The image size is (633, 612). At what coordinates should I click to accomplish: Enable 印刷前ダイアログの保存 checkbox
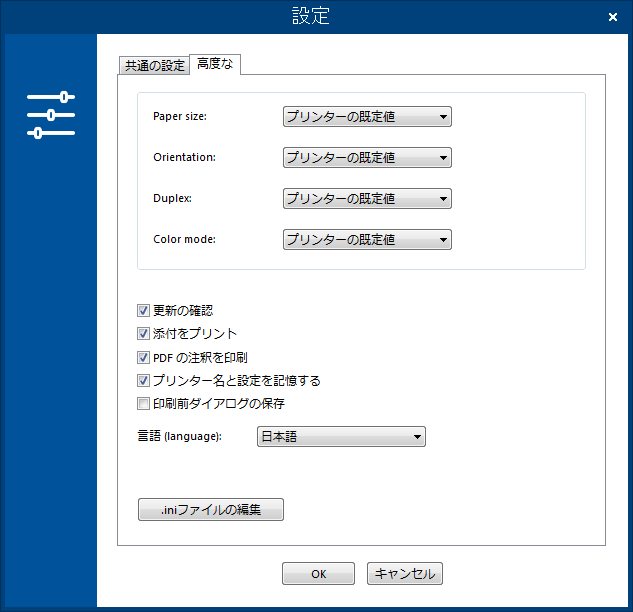143,403
